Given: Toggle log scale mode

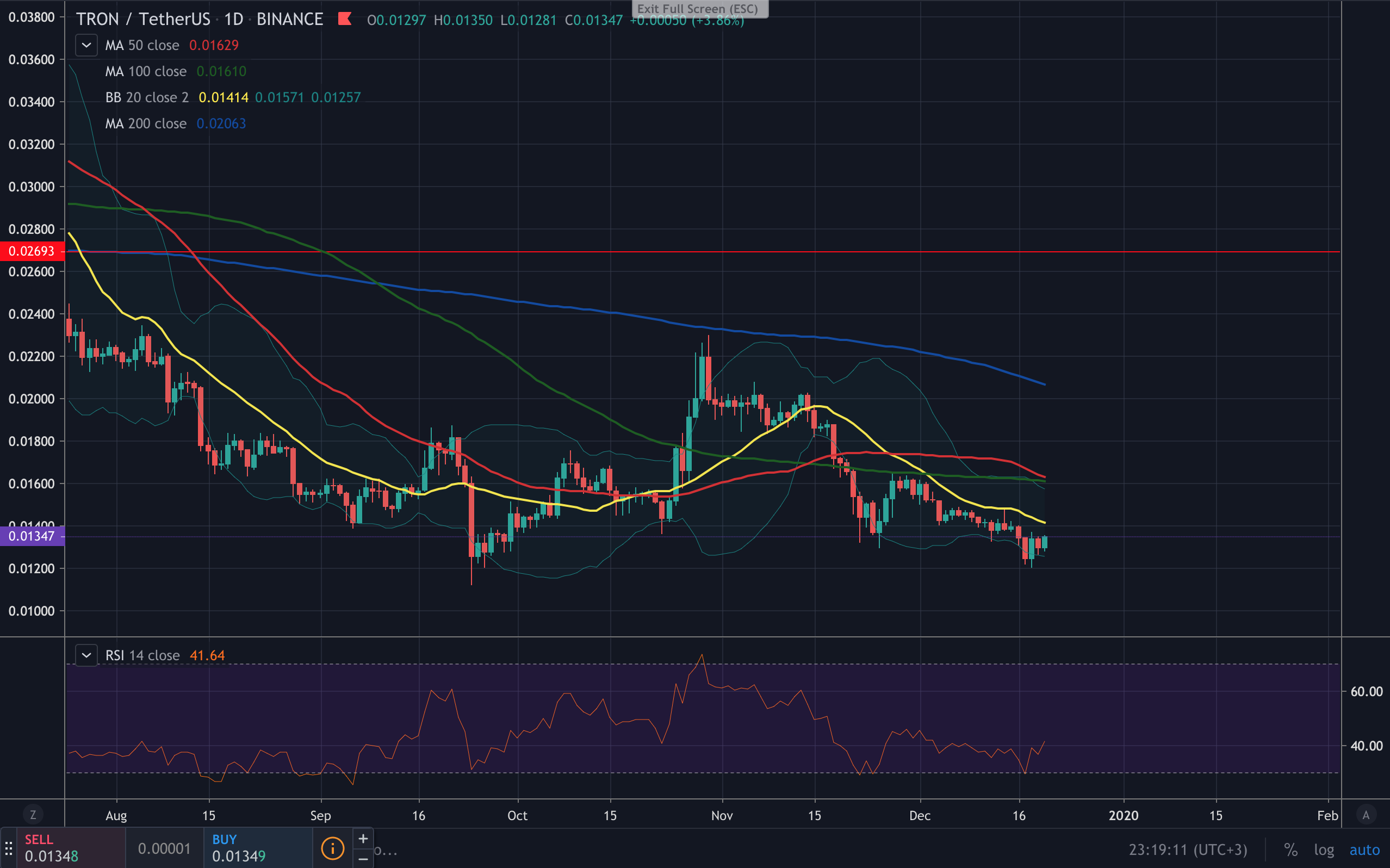Looking at the screenshot, I should 1324,850.
